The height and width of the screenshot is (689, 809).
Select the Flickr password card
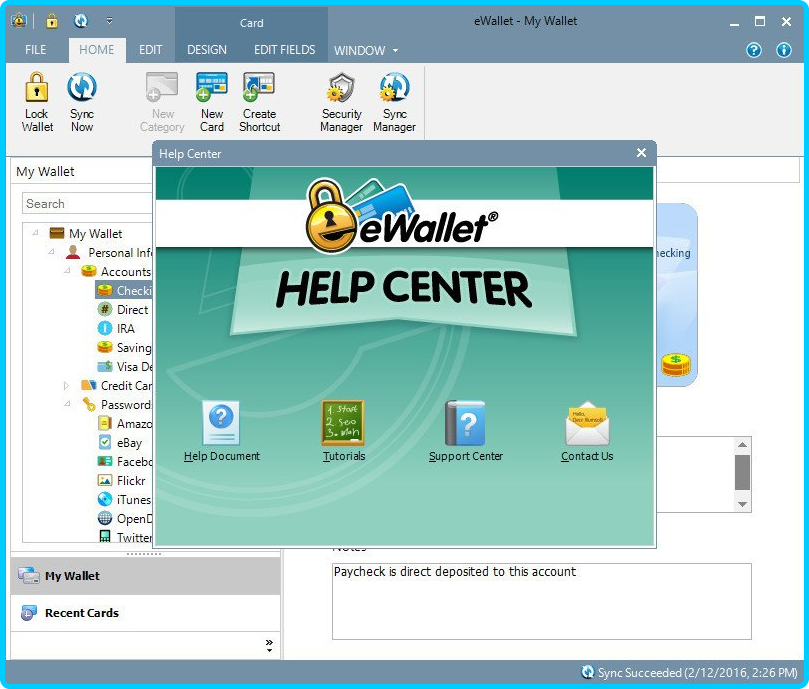click(x=122, y=480)
